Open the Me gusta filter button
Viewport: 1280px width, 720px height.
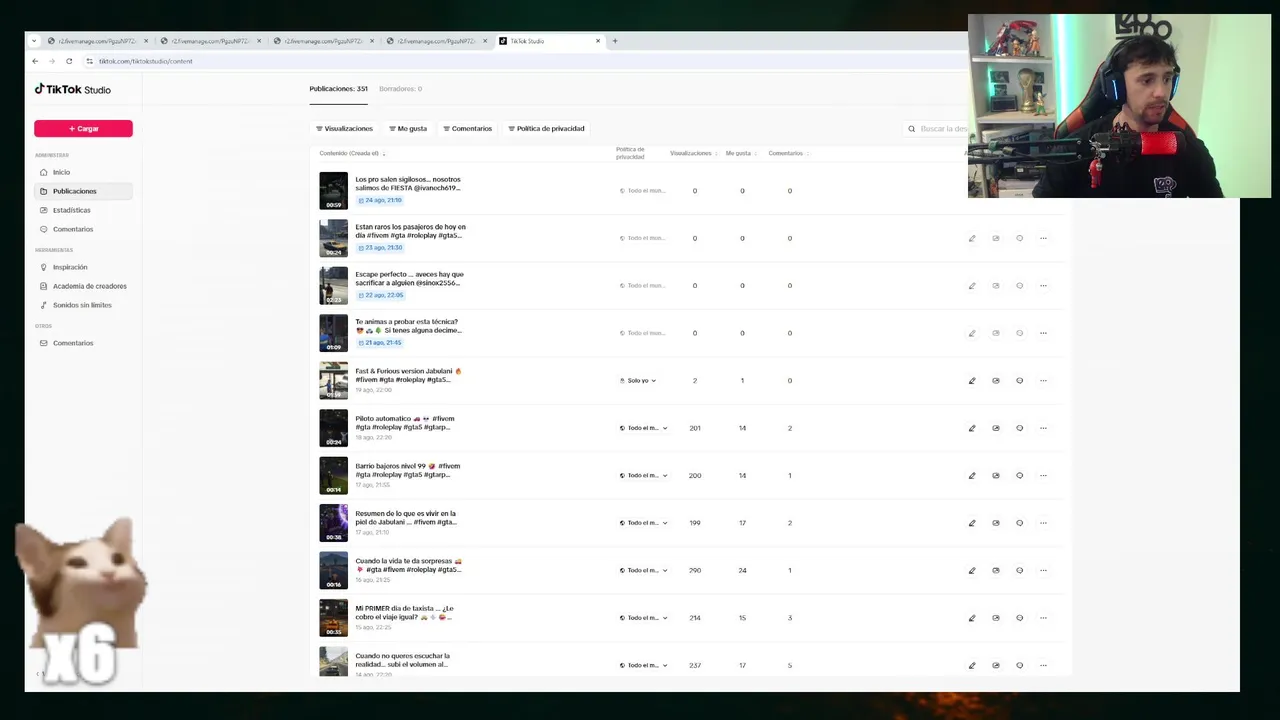pyautogui.click(x=408, y=129)
